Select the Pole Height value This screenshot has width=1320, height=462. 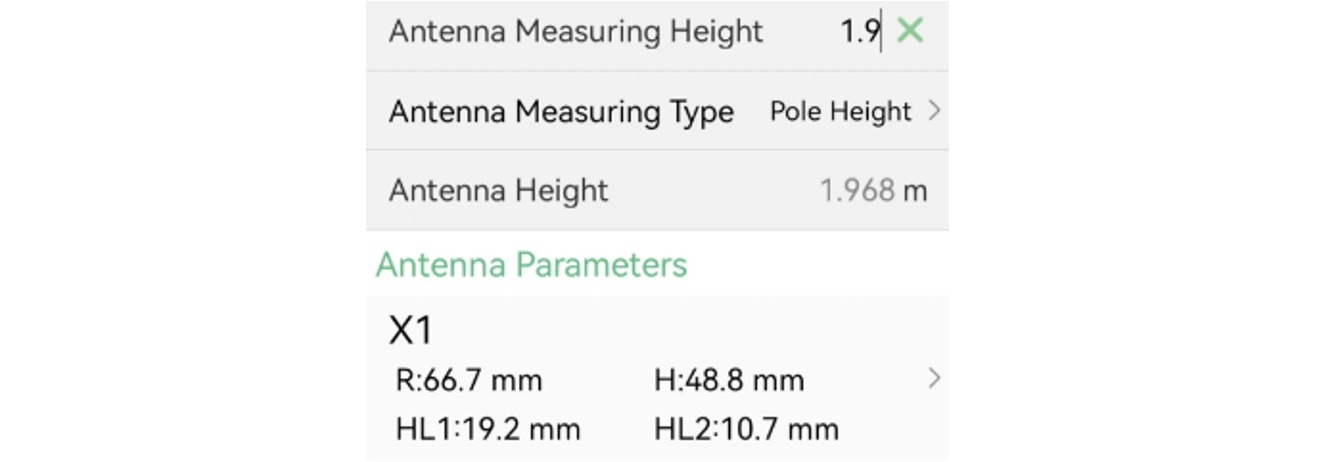click(x=840, y=112)
